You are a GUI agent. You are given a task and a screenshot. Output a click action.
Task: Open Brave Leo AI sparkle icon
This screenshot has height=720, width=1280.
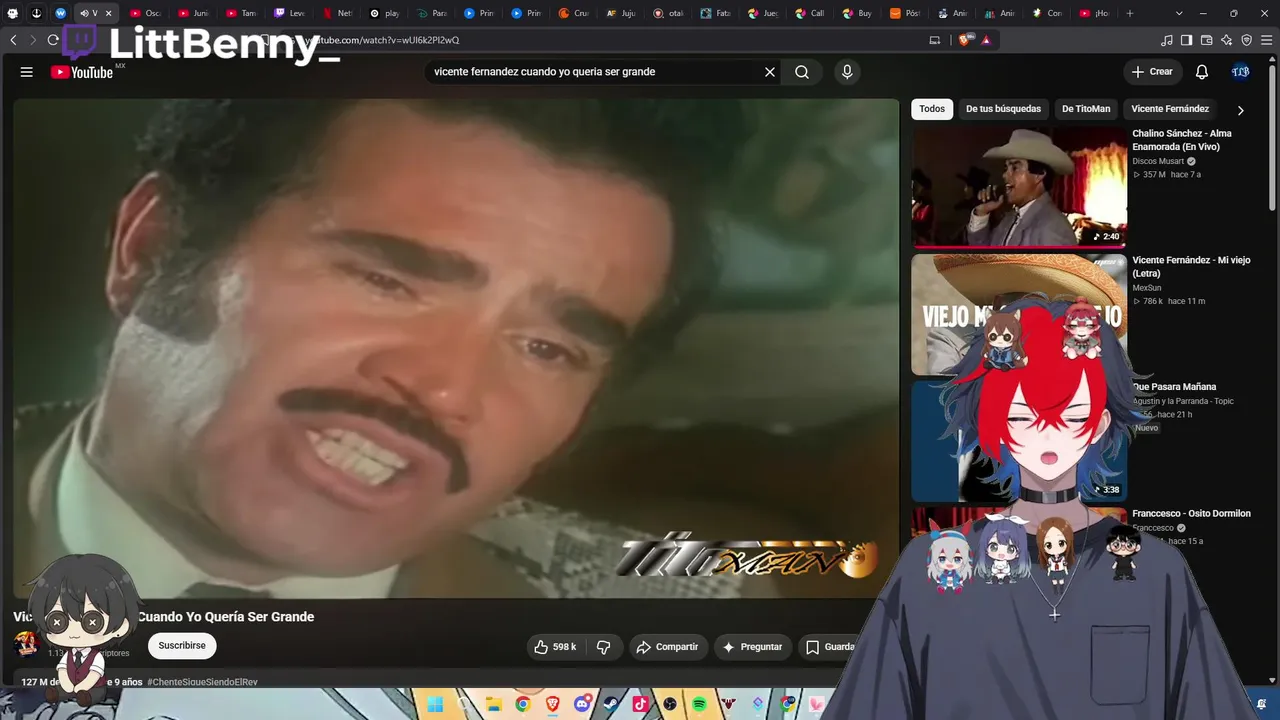tap(1227, 40)
